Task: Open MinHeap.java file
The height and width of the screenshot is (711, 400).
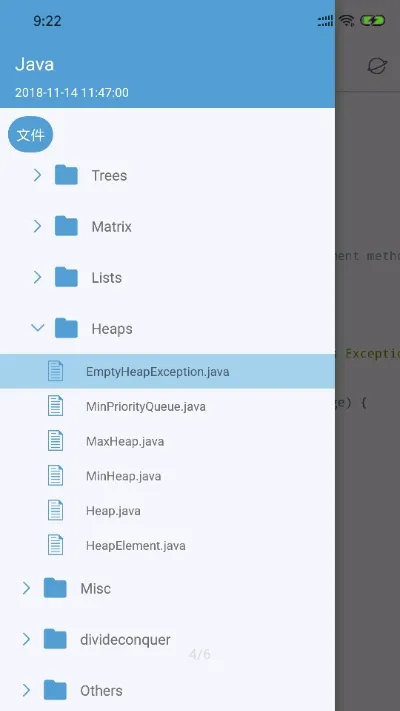Action: tap(167, 476)
